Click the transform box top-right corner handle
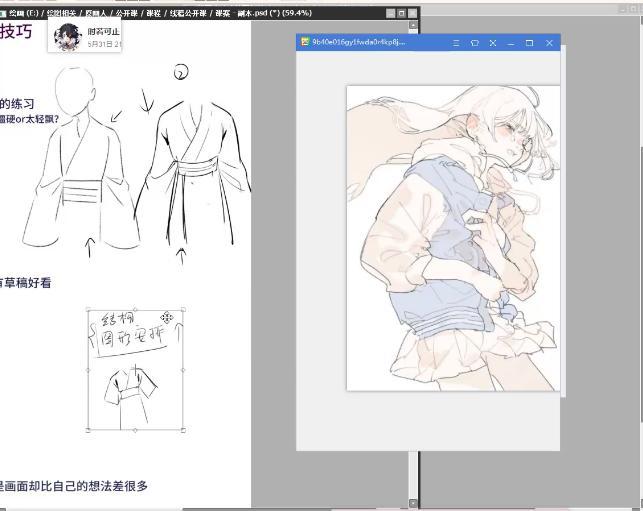This screenshot has width=643, height=511. pos(183,310)
